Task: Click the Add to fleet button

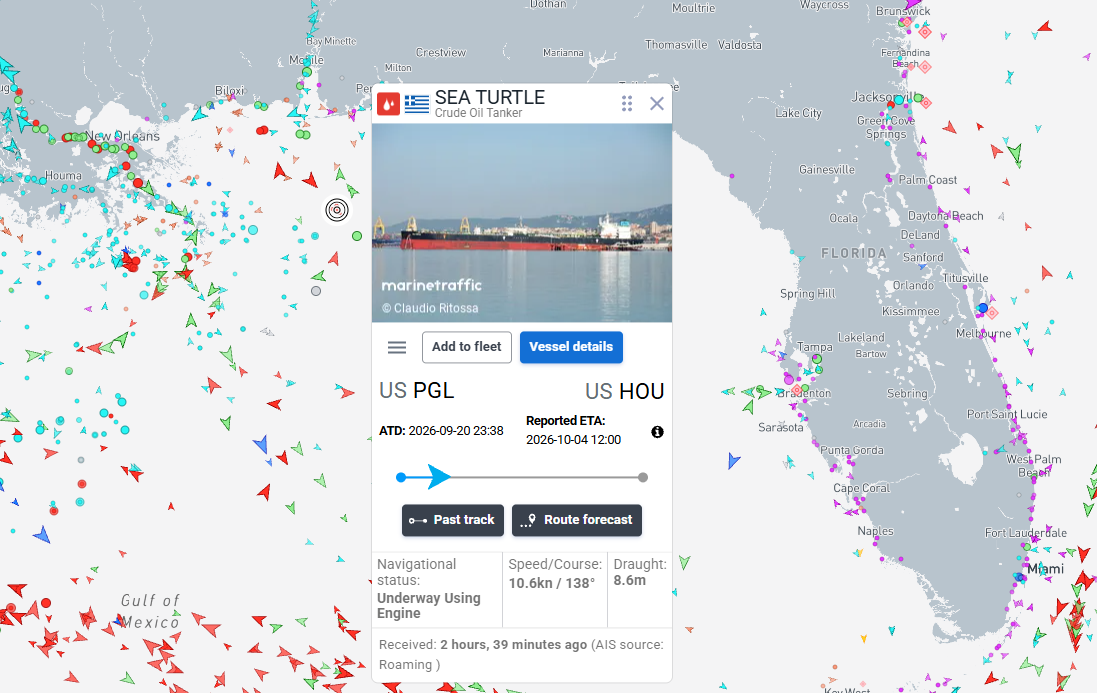Action: coord(467,347)
